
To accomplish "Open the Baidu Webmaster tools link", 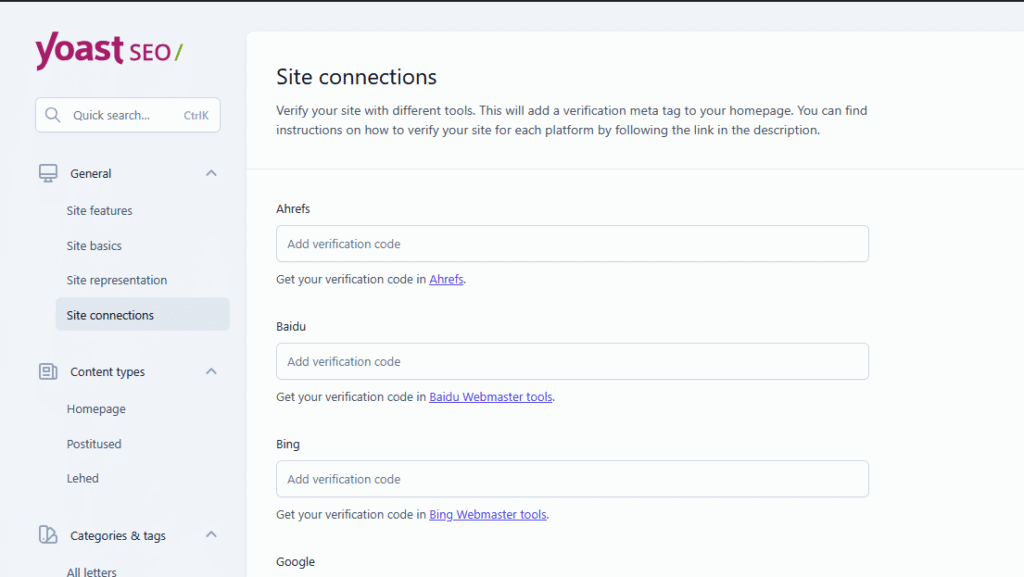I will pyautogui.click(x=490, y=397).
